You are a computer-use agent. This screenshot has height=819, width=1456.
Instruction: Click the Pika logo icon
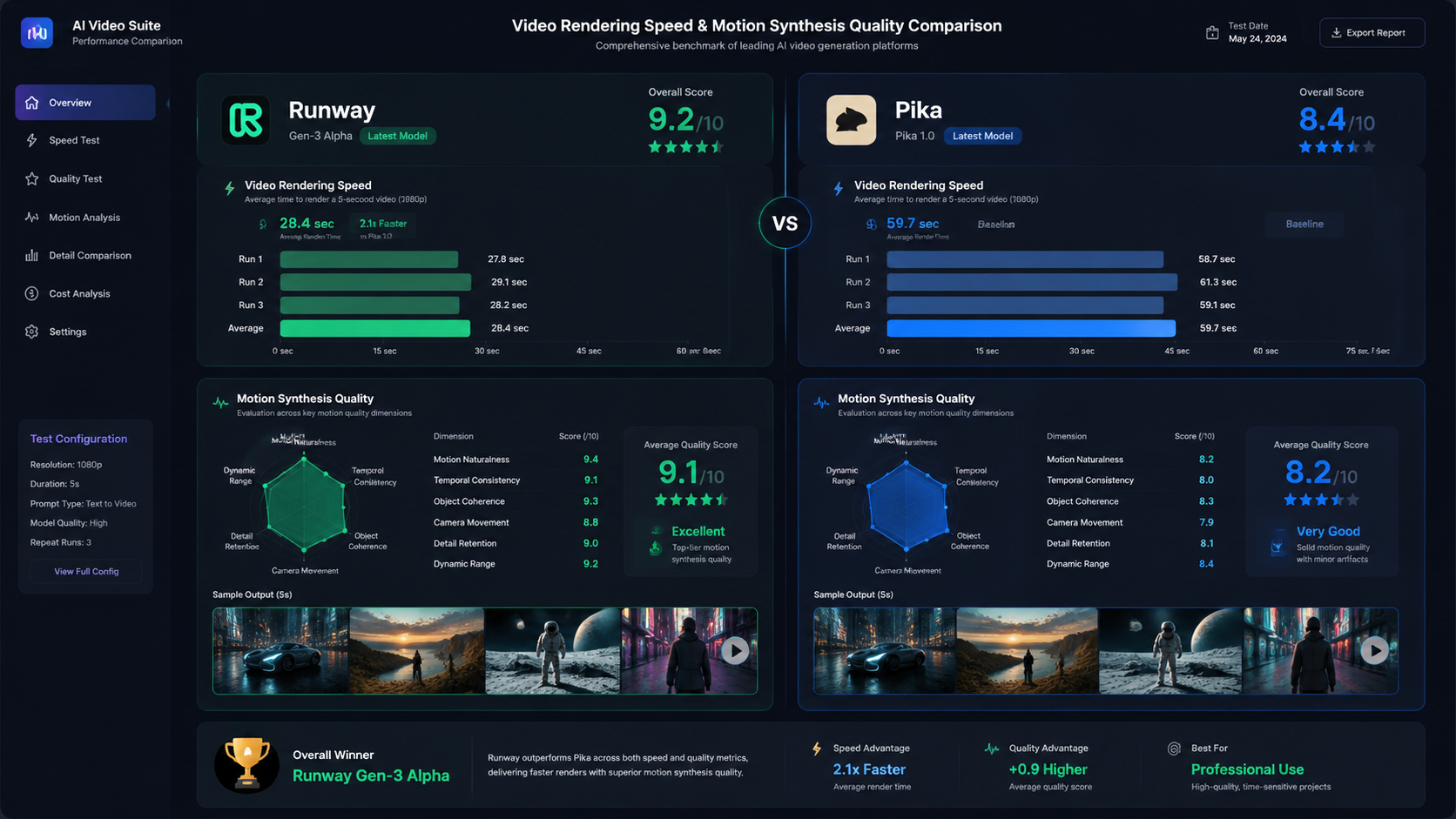click(851, 120)
